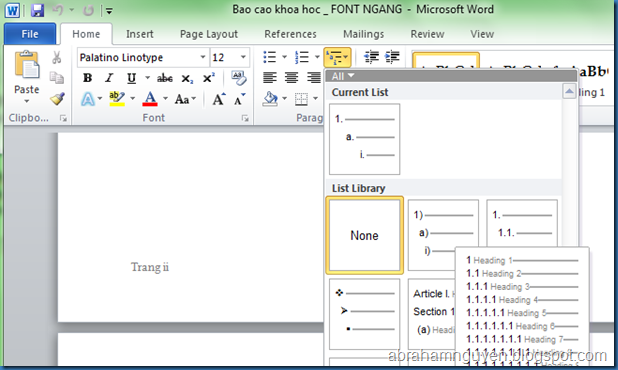Click the Increase Indent icon
The width and height of the screenshot is (618, 370).
[392, 57]
